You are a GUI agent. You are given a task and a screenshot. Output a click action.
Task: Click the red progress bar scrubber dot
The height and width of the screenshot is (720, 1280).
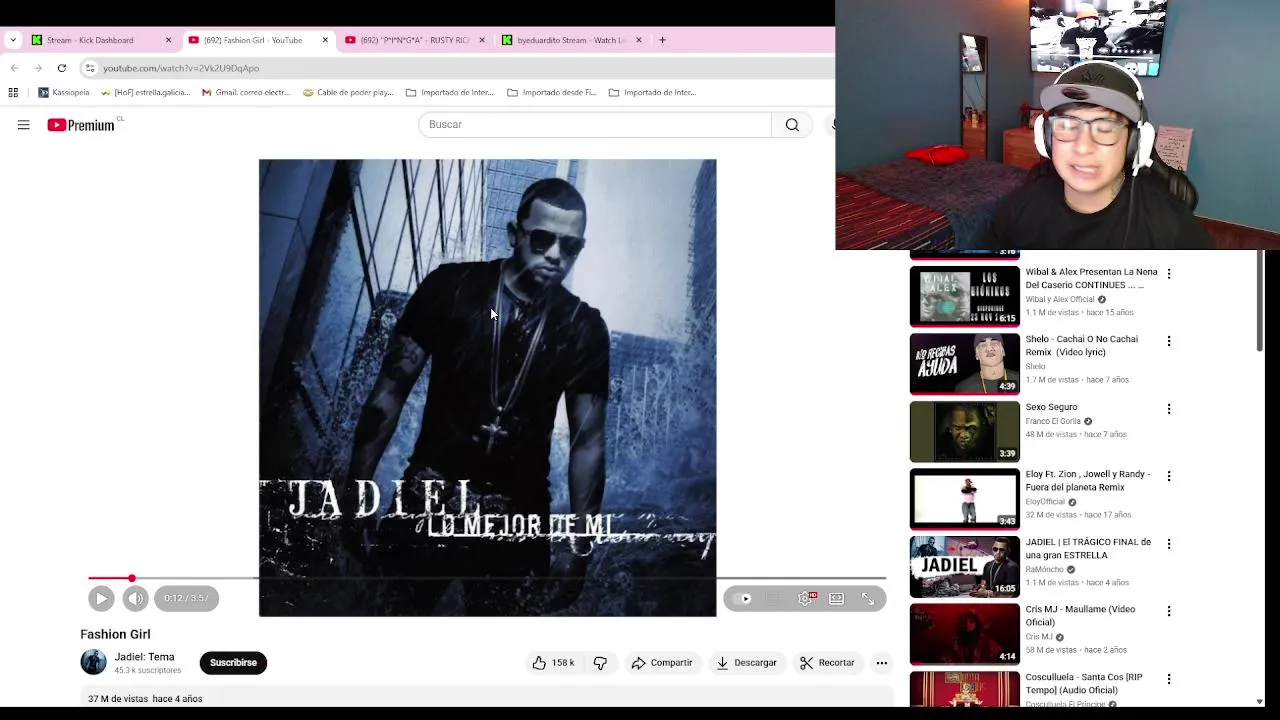click(131, 578)
